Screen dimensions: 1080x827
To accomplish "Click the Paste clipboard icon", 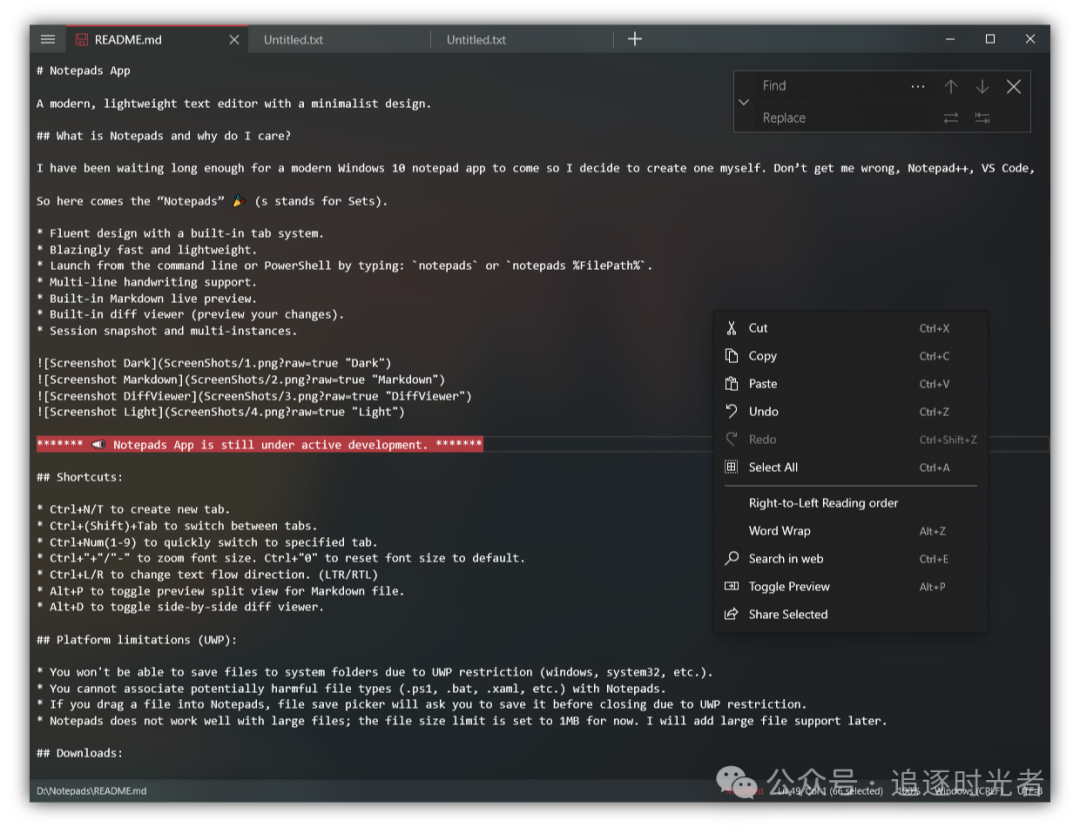I will (x=731, y=384).
